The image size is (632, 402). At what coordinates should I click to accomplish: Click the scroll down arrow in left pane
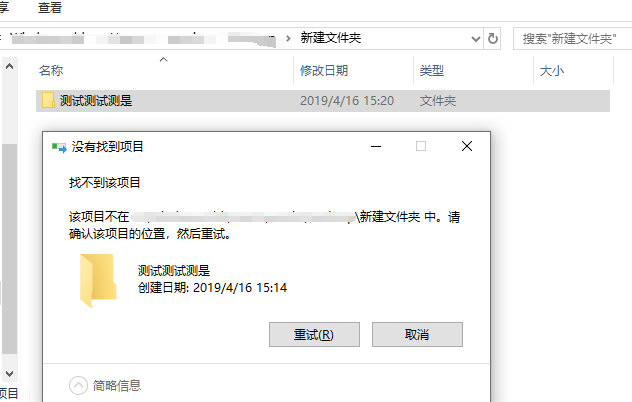pos(10,373)
